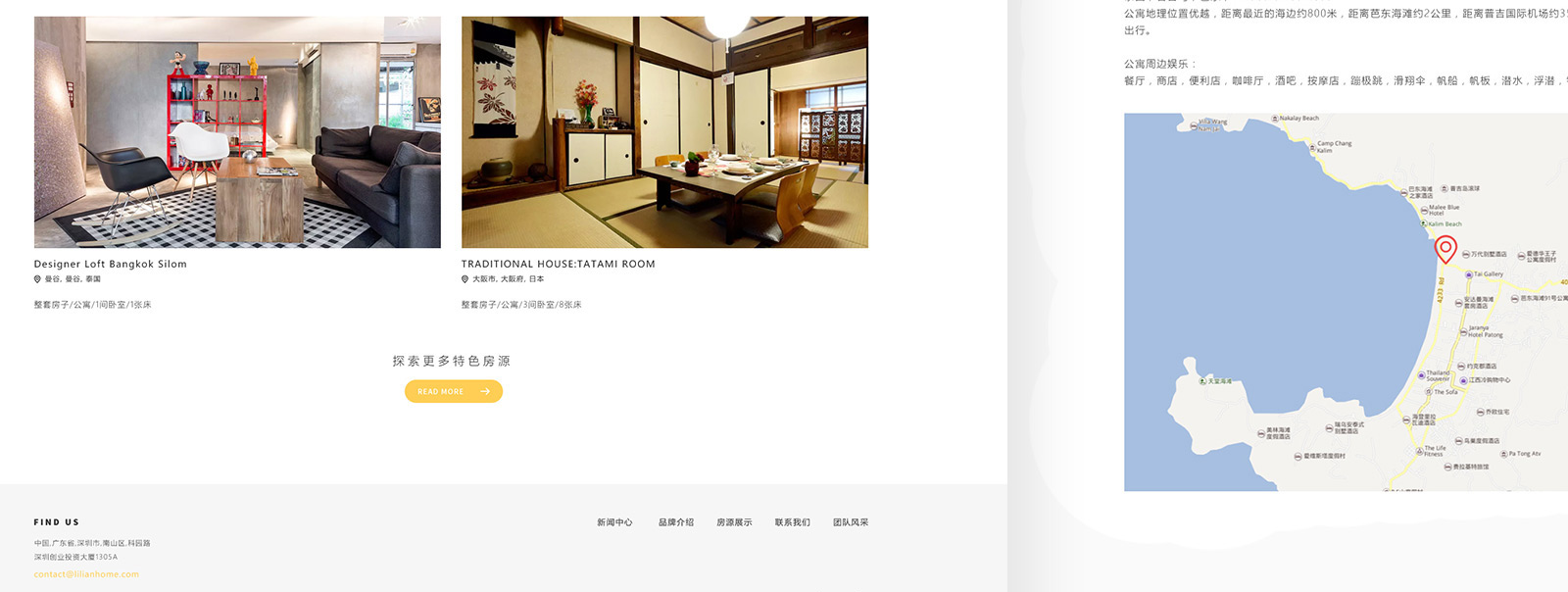Select The Life Fitness map marker

pyautogui.click(x=1419, y=451)
